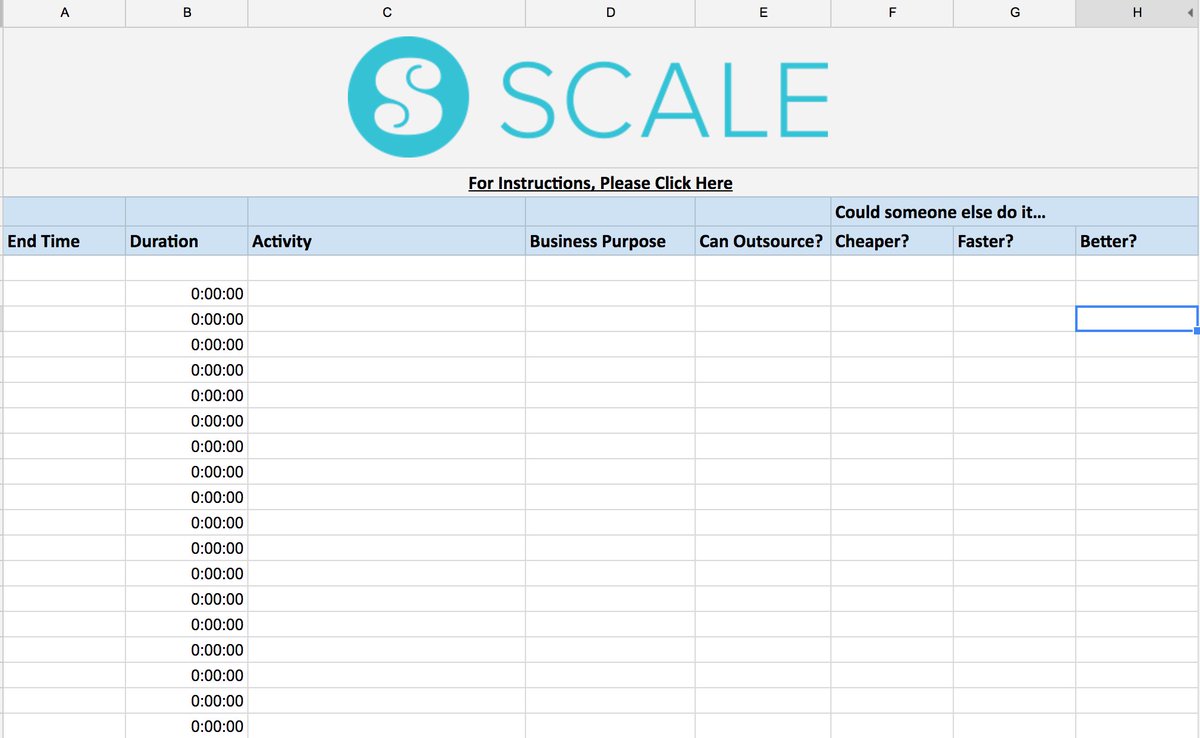
Task: Open the 'For Instructions, Please Click Here' link
Action: [600, 183]
